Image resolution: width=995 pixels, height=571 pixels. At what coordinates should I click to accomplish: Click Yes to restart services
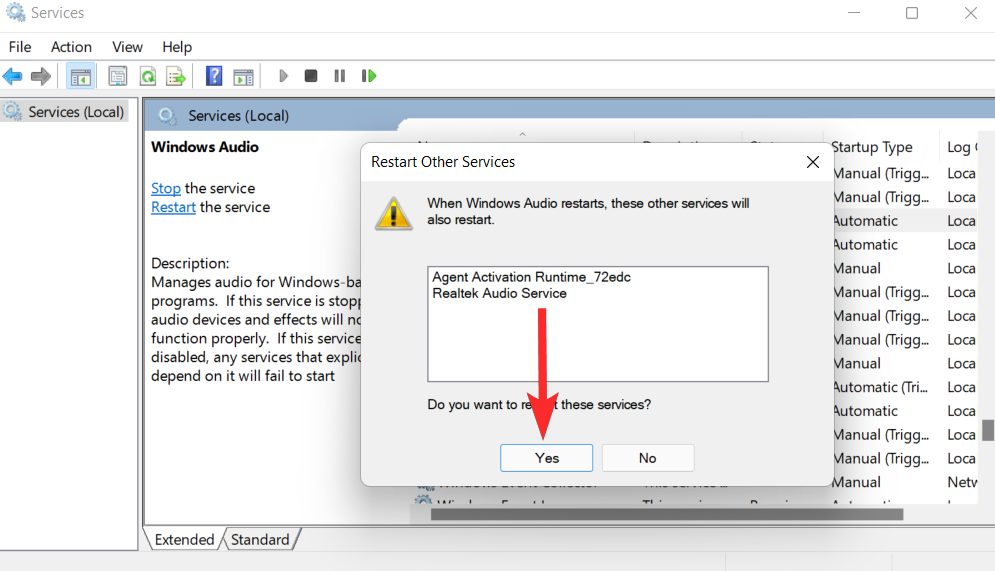click(x=546, y=458)
